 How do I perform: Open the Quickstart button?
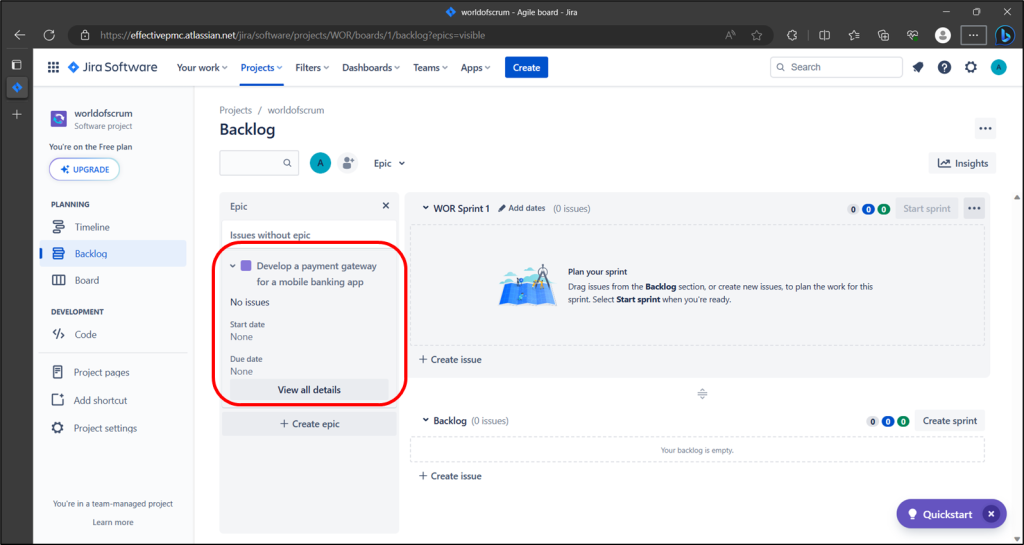(x=940, y=514)
